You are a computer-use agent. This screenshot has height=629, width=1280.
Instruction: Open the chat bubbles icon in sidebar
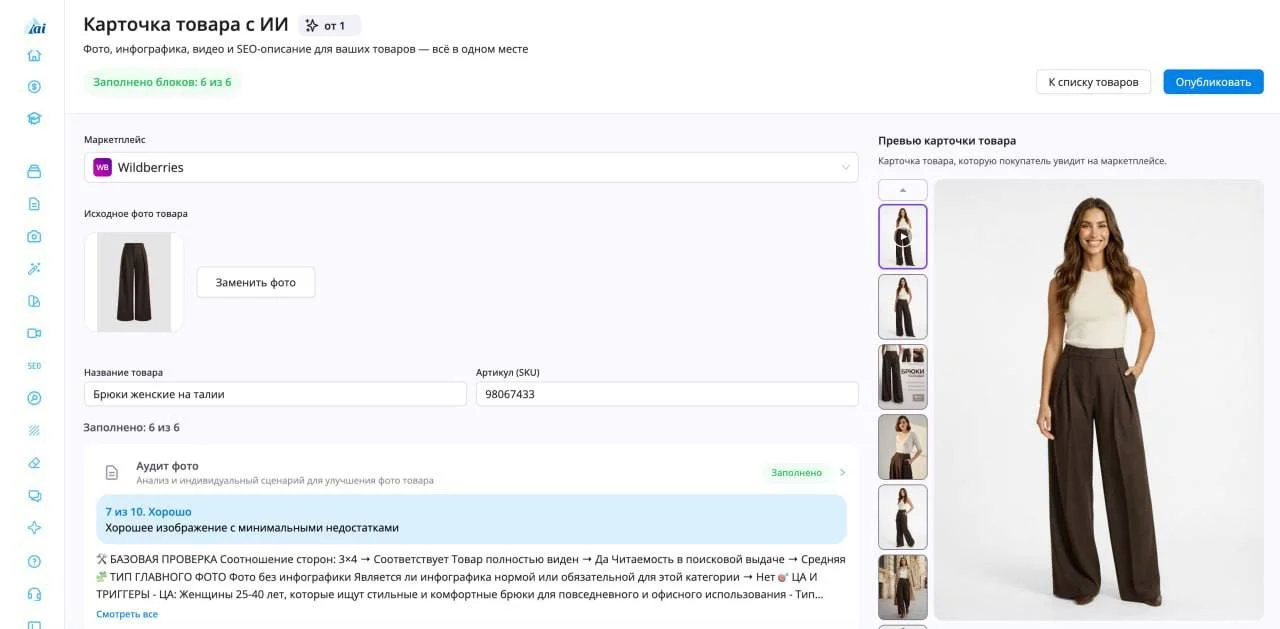click(34, 496)
